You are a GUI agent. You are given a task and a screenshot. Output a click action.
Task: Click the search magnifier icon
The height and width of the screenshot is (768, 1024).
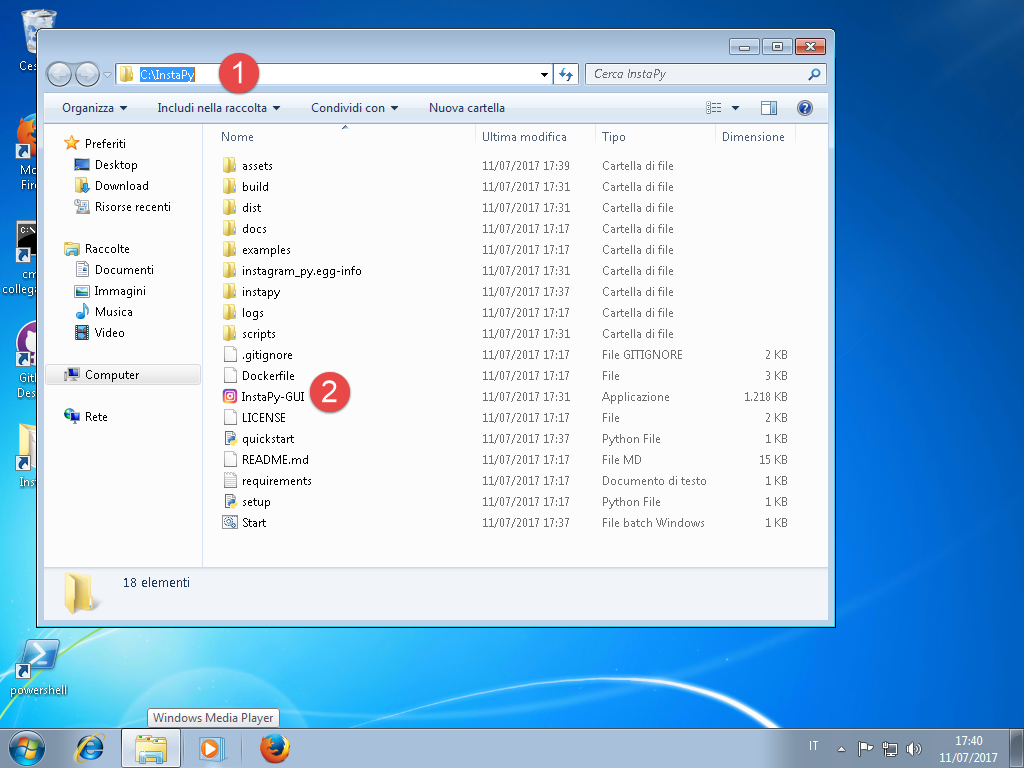(x=814, y=74)
